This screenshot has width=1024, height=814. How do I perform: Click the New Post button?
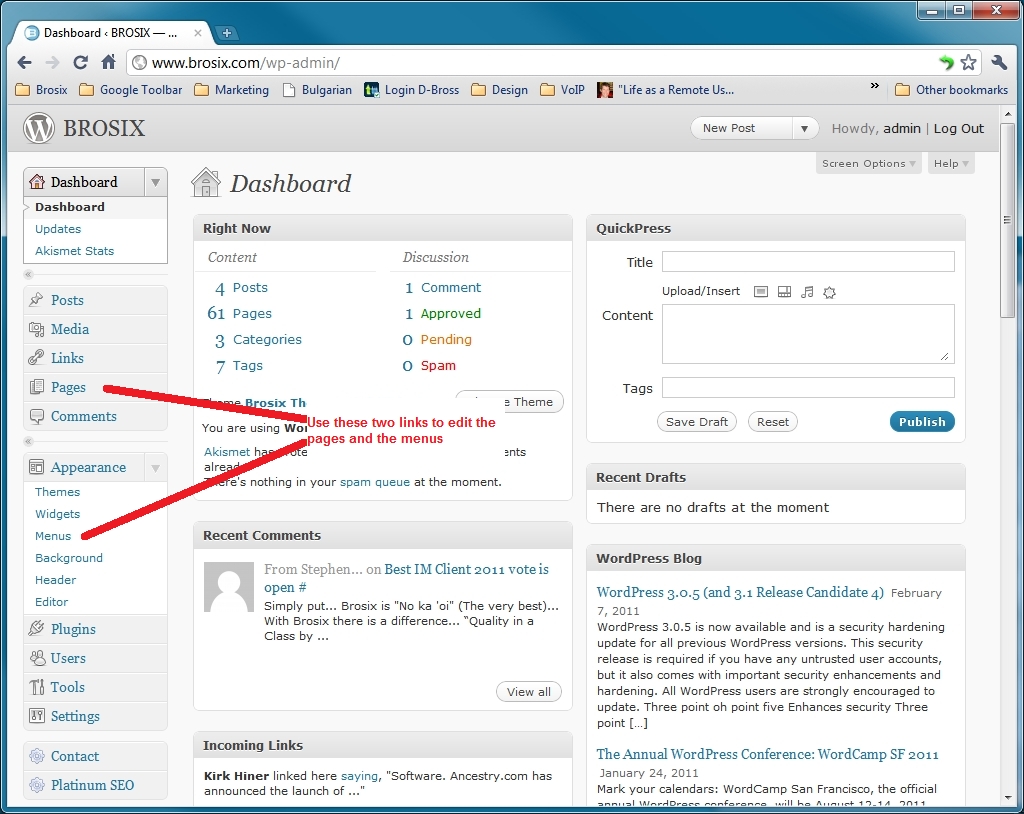[742, 129]
